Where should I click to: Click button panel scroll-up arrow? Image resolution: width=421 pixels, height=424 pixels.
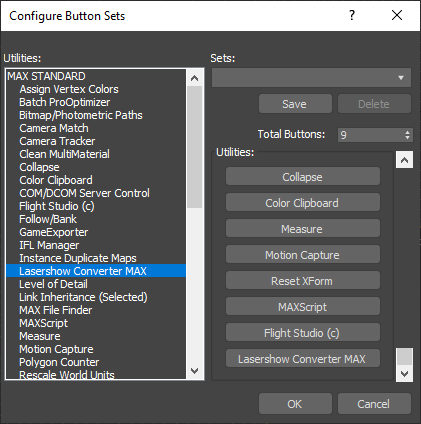click(x=404, y=160)
